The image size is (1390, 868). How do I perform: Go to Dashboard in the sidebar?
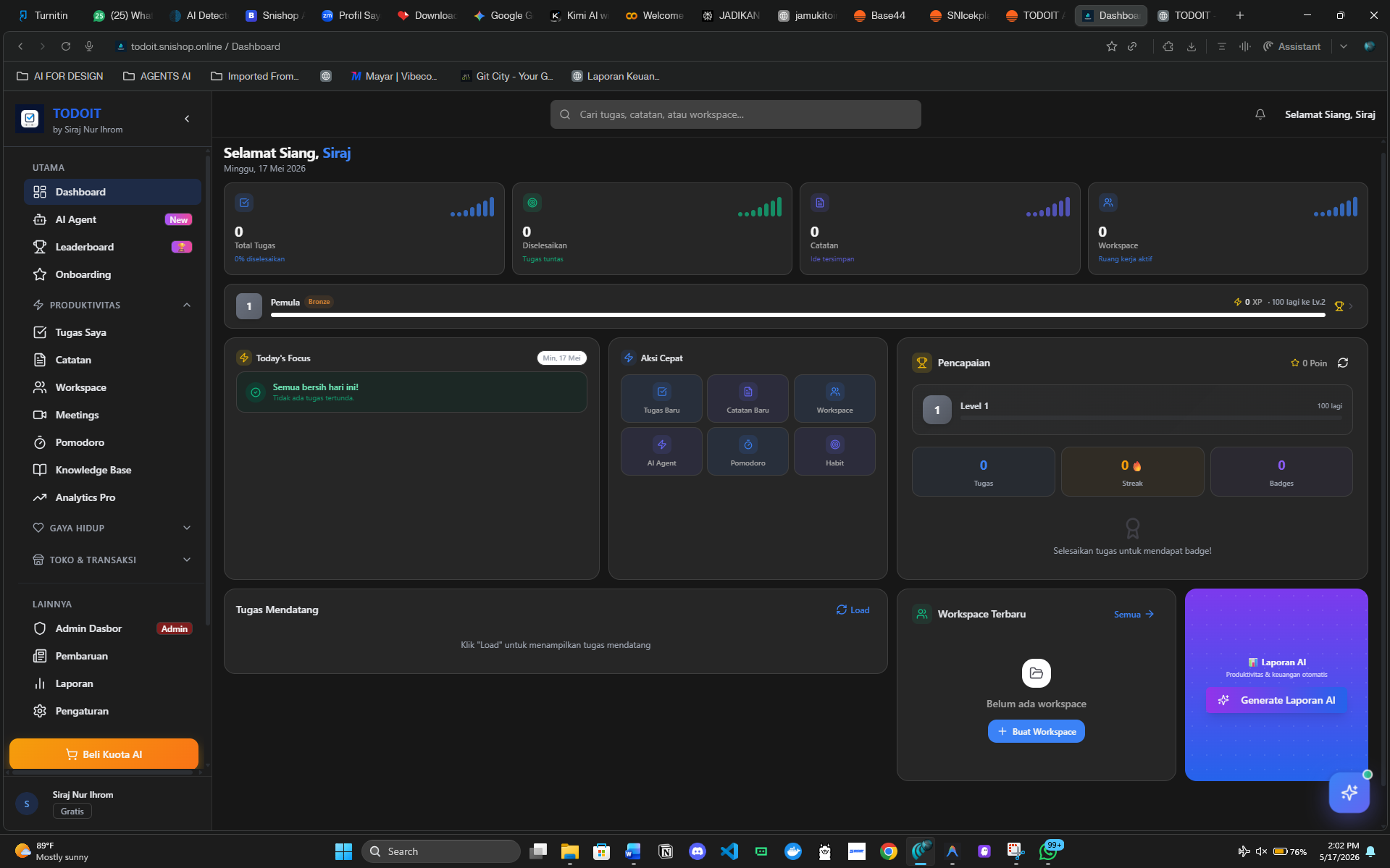click(x=112, y=192)
